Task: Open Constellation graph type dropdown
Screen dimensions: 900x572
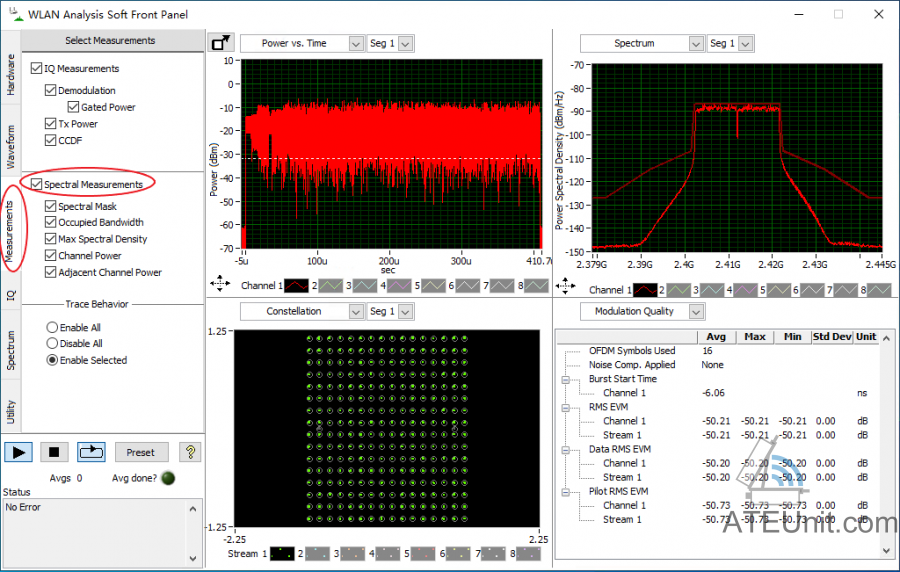Action: coord(356,312)
